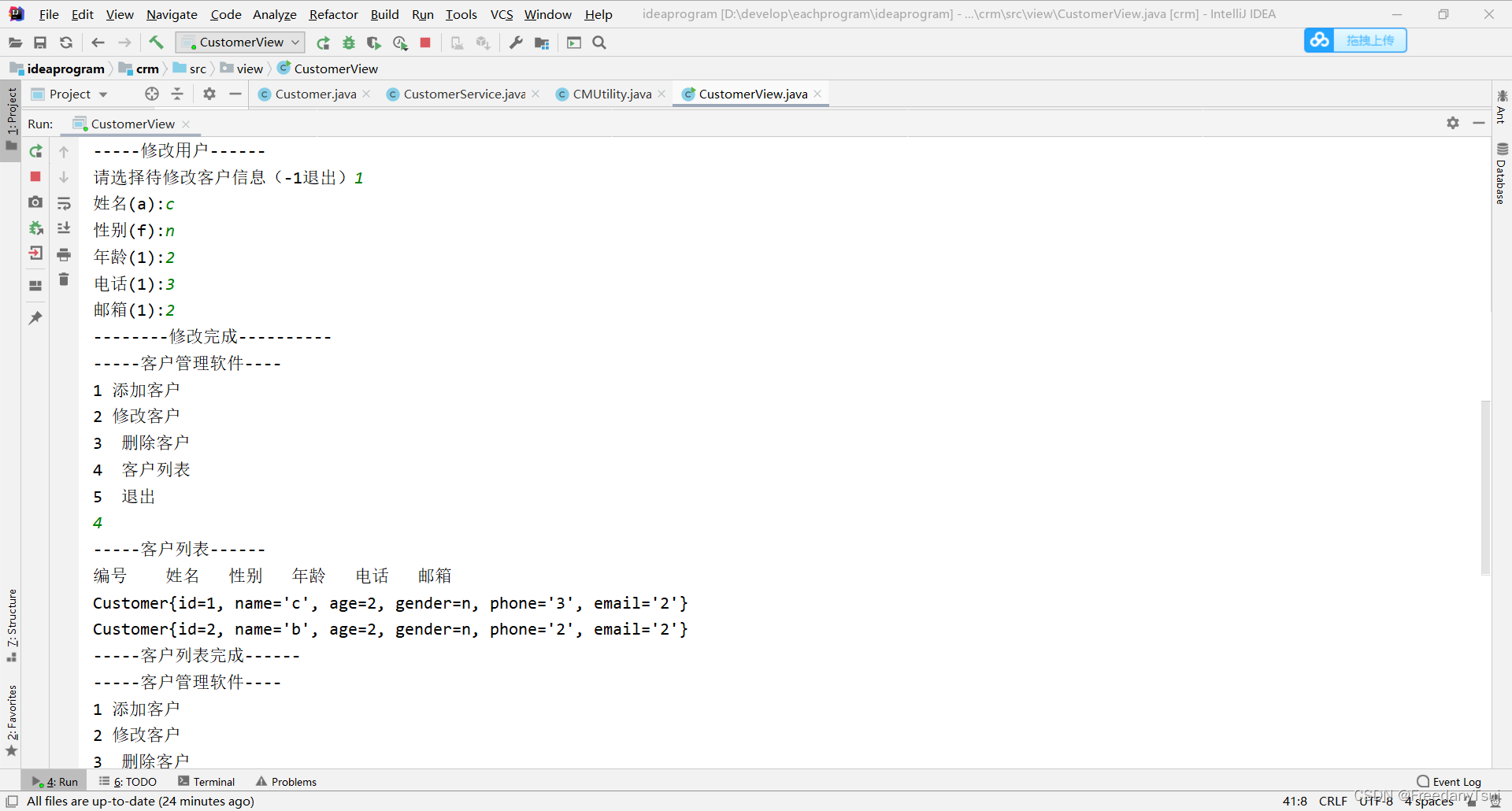Navigate forward with the right arrow icon

124,43
